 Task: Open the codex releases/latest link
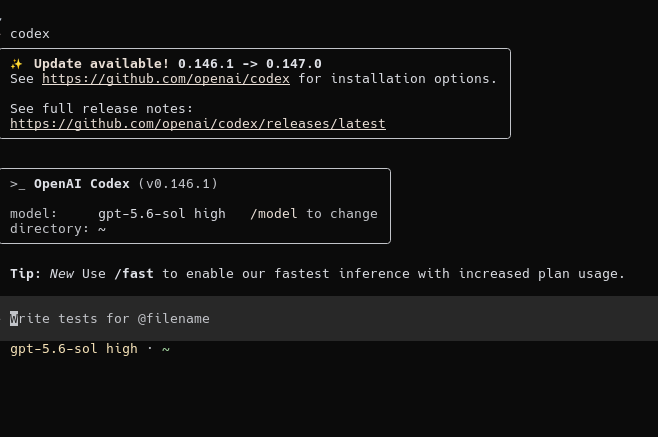198,123
